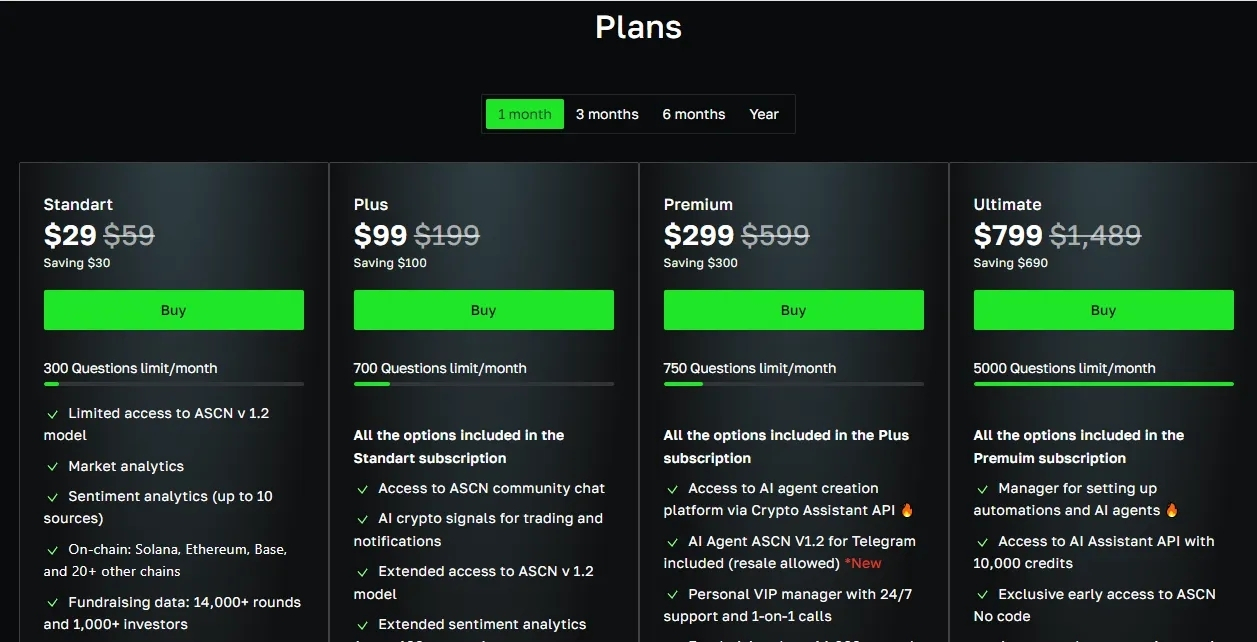Click checkmark beside Exclusive early access to ASCN
This screenshot has height=642, width=1257.
point(982,595)
